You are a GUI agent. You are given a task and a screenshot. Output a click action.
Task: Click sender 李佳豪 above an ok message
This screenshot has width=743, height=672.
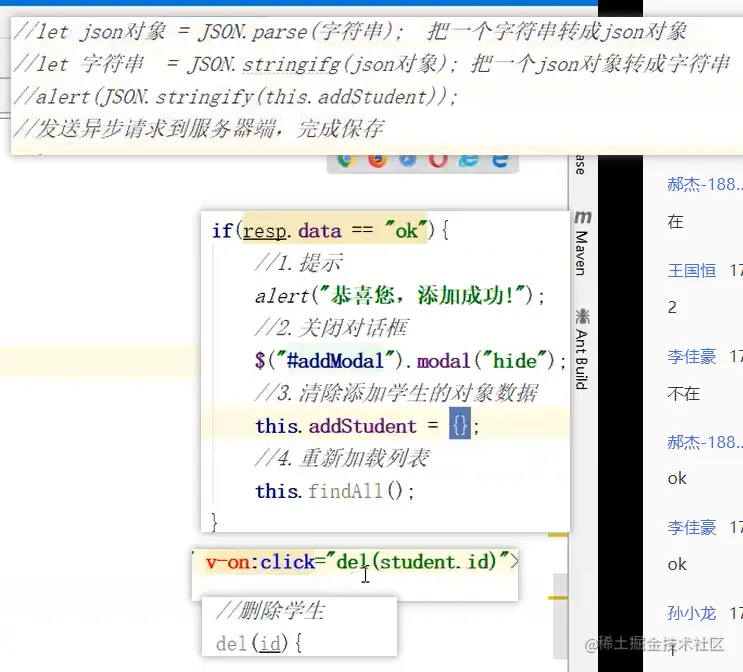point(692,527)
